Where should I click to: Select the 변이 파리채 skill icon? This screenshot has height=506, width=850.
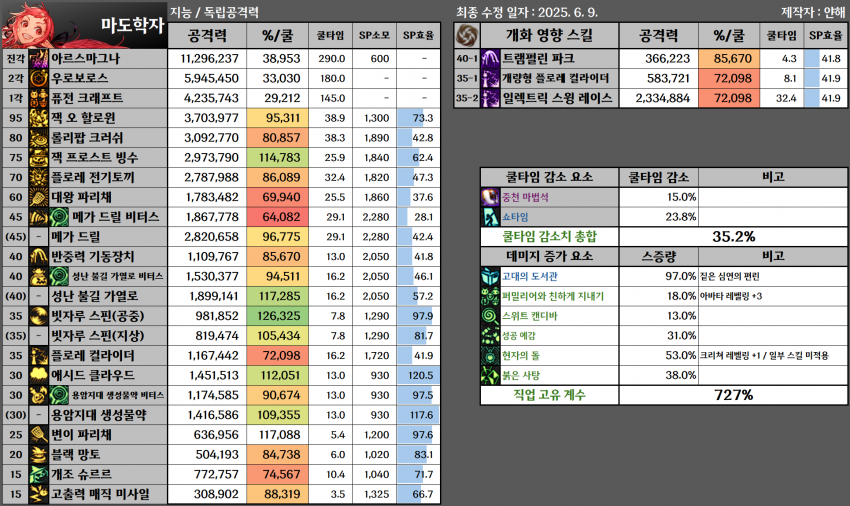pos(39,435)
